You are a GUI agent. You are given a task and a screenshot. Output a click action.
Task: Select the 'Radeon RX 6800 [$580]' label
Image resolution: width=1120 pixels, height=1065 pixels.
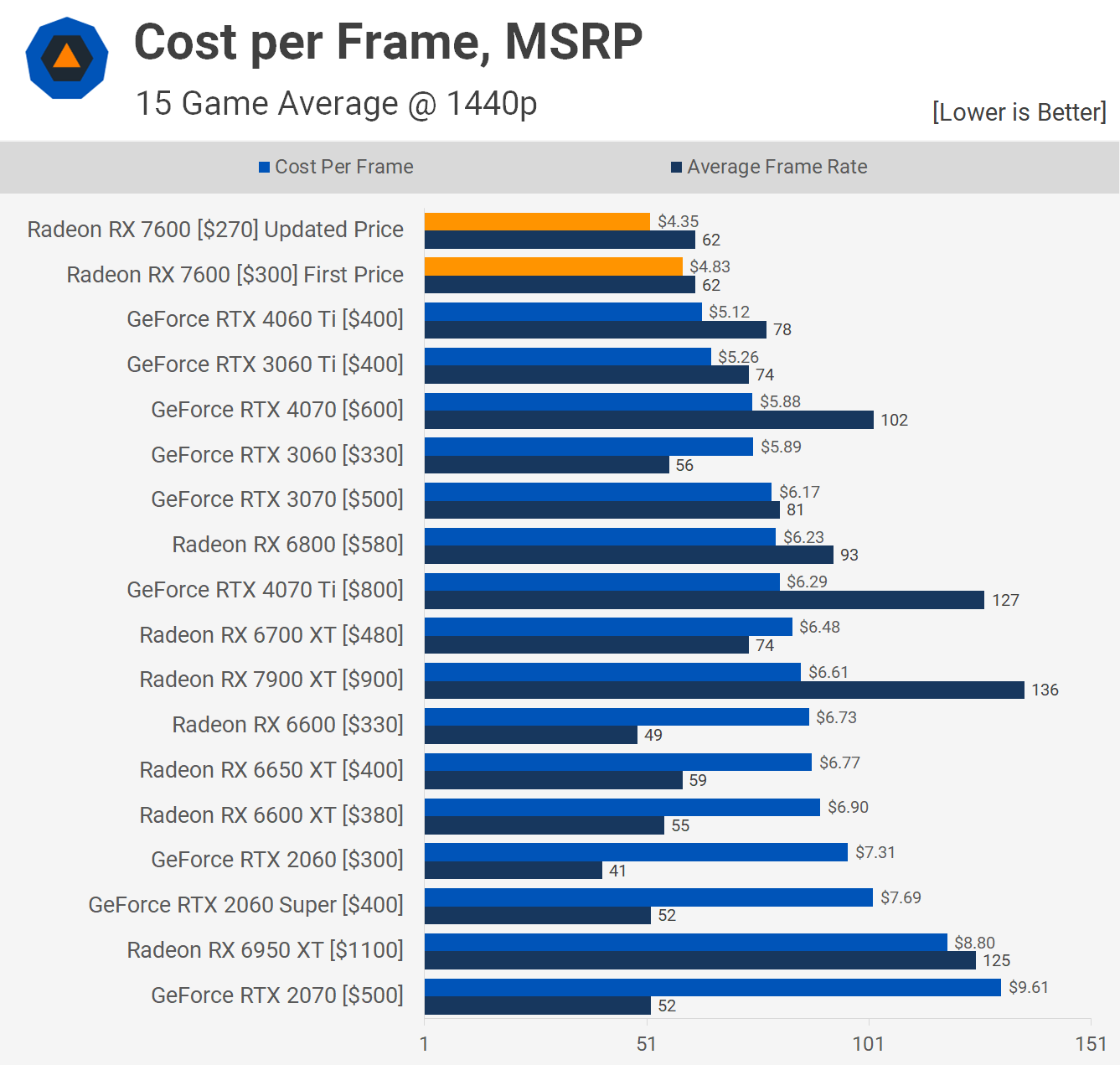tap(287, 545)
